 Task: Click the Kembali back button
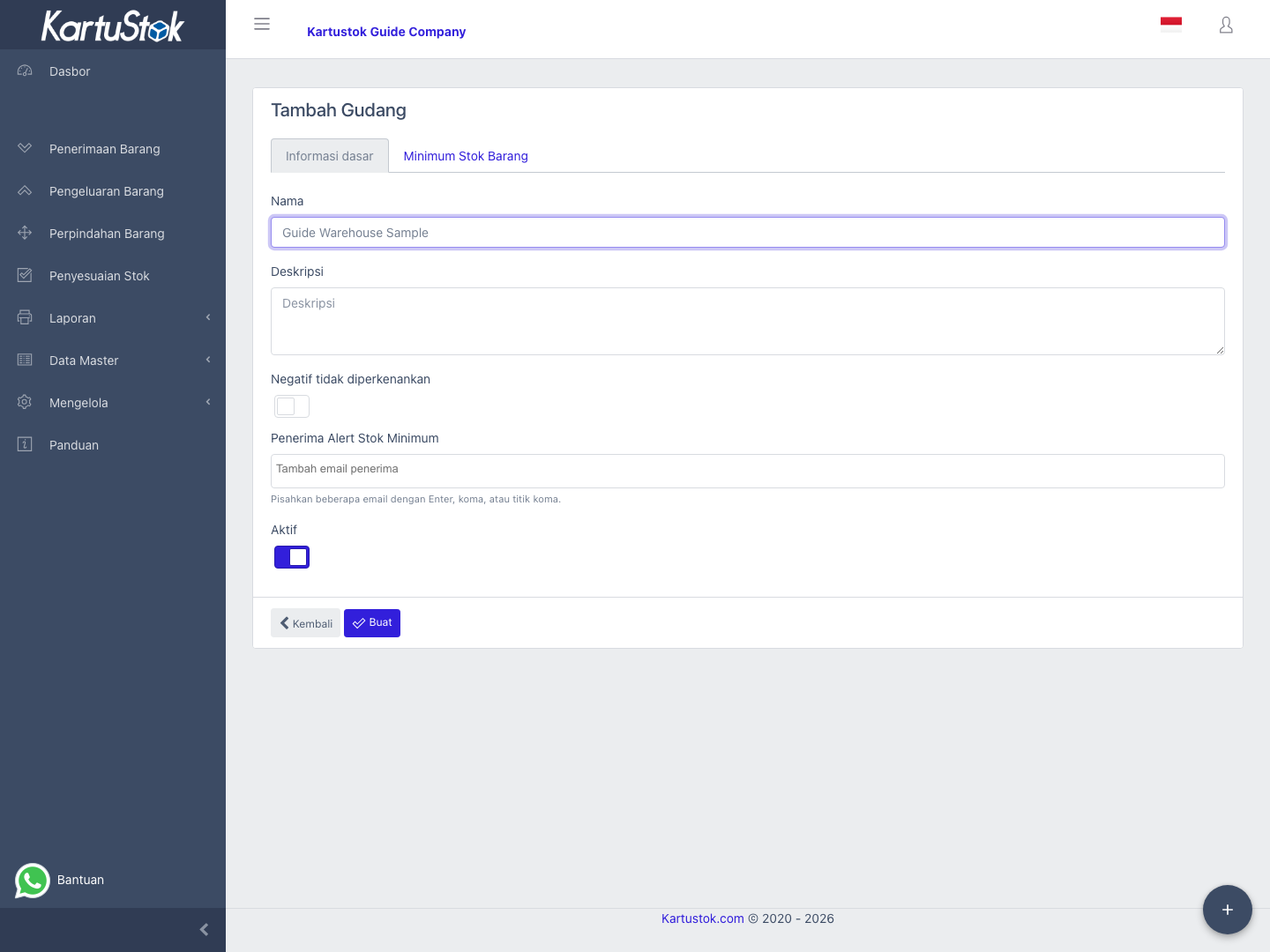coord(305,623)
